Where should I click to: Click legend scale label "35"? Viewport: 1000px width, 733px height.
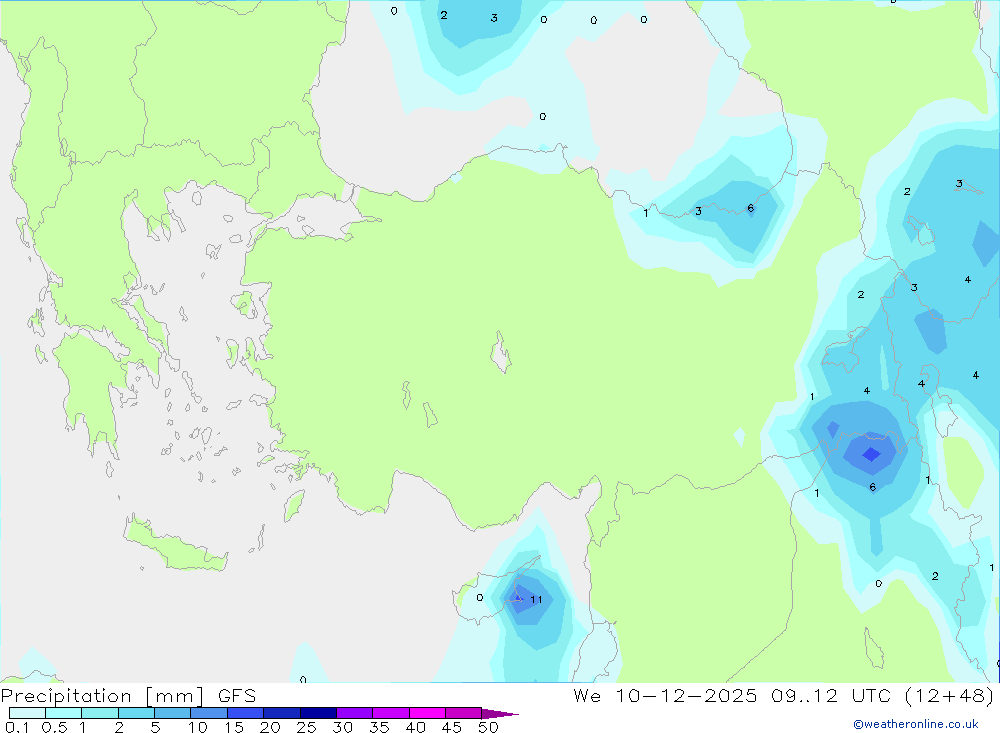pos(379,727)
